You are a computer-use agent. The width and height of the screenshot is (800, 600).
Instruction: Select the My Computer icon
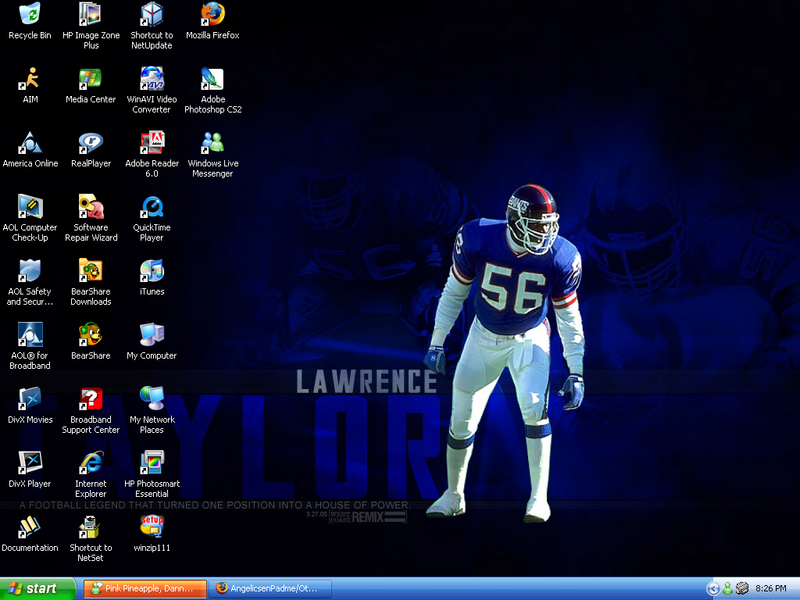152,335
